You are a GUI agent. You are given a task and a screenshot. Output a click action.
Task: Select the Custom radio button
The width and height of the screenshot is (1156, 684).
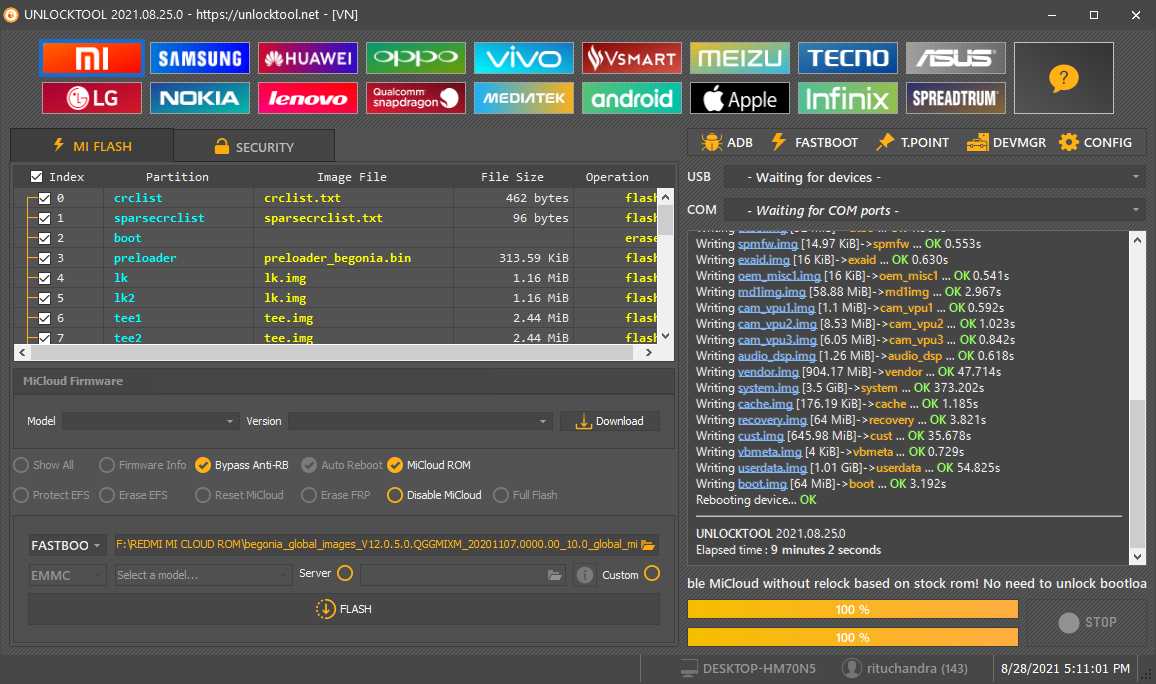point(652,573)
